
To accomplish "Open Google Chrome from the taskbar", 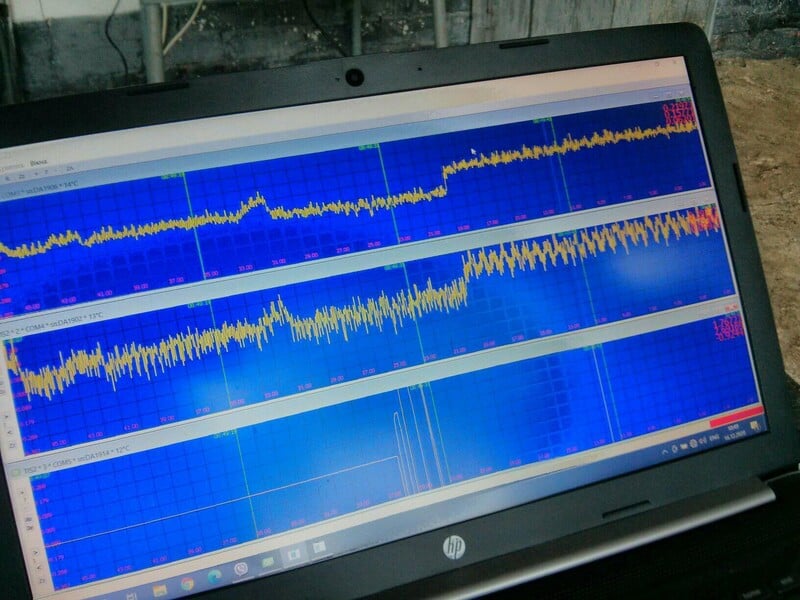I will tap(187, 582).
